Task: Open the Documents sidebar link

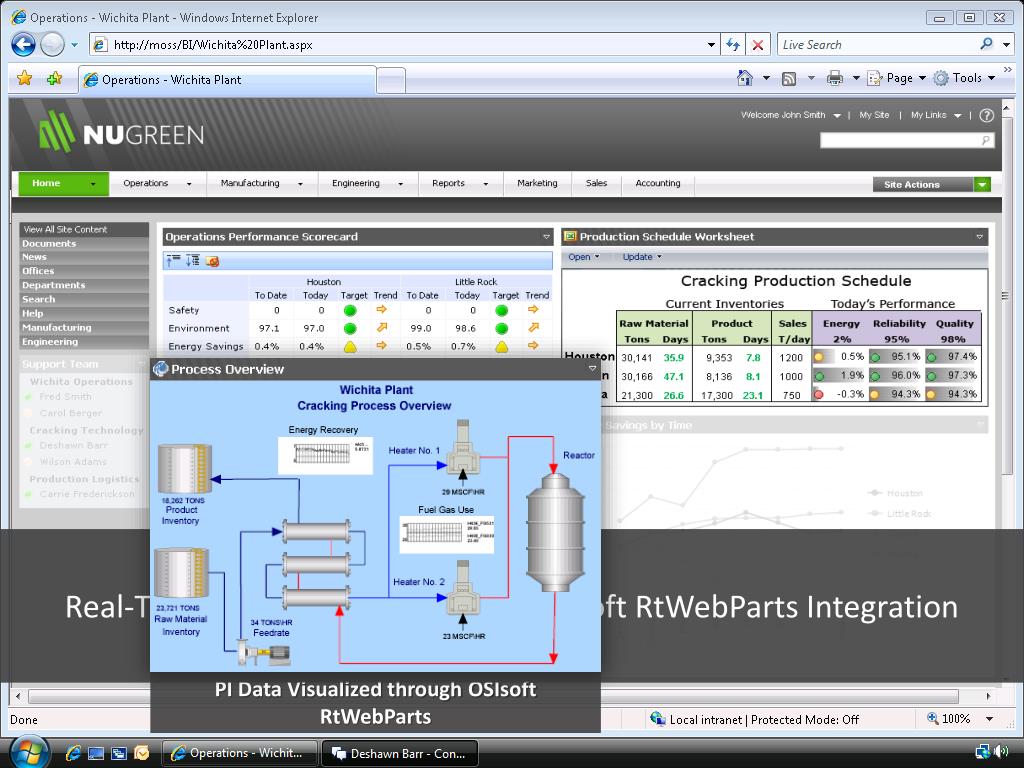Action: pyautogui.click(x=49, y=244)
